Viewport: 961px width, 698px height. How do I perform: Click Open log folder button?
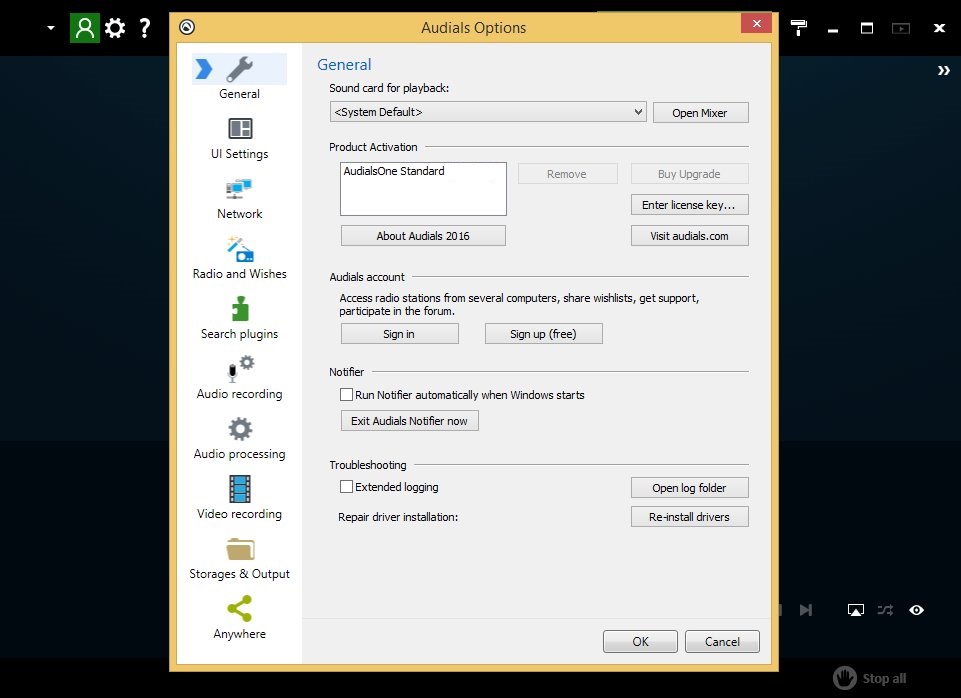pyautogui.click(x=689, y=488)
